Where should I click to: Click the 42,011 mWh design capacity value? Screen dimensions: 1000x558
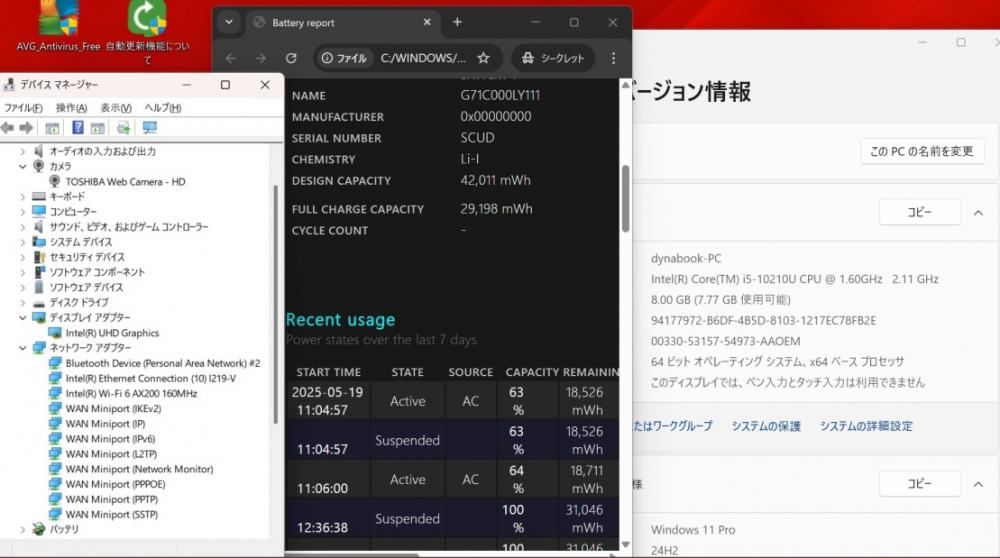point(496,180)
